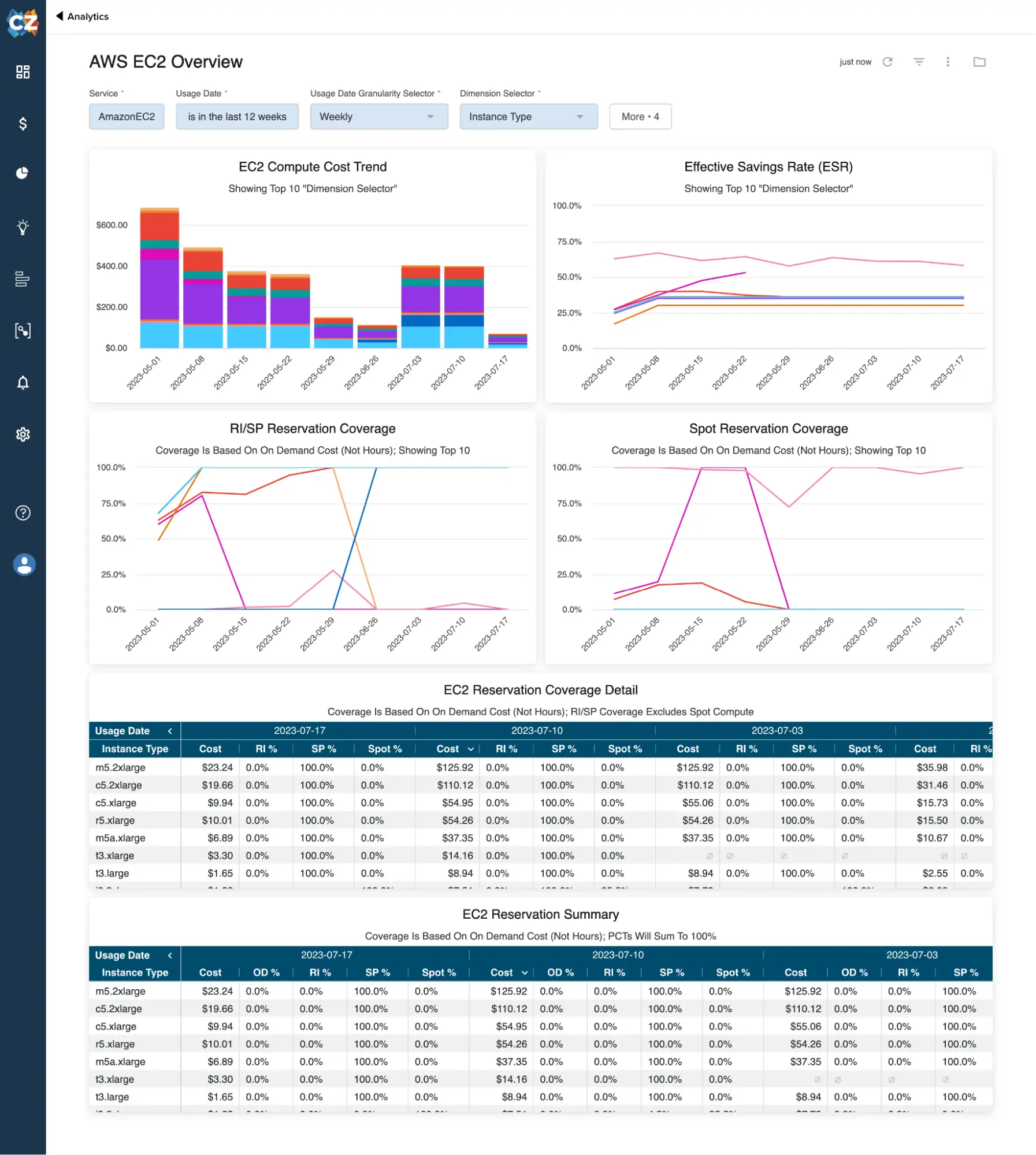Open the dashboards grid icon in sidebar

(23, 72)
